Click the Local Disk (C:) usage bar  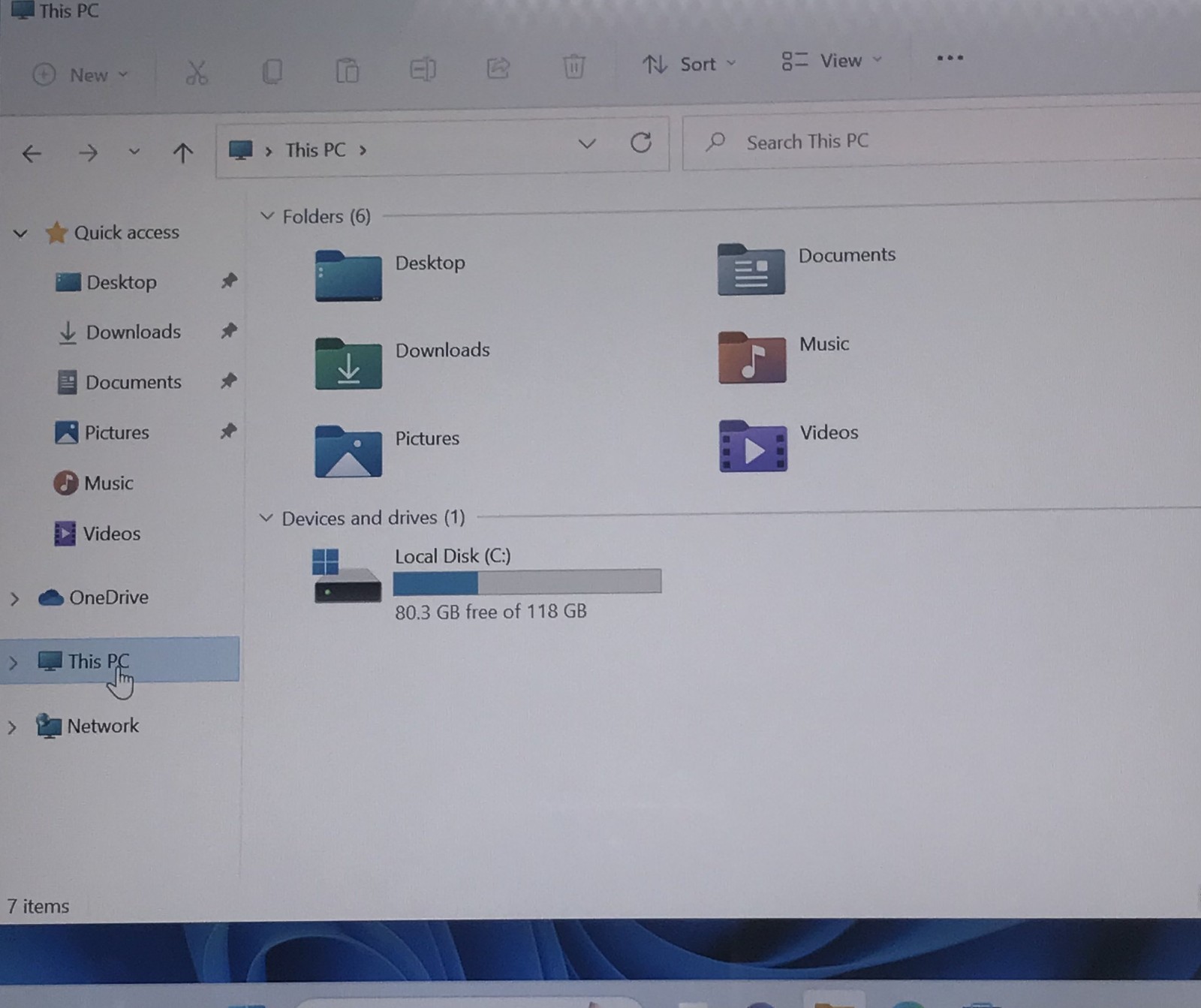tap(527, 582)
